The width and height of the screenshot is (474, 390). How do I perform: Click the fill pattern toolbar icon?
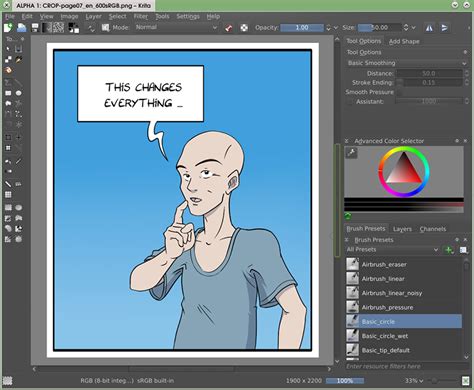(59, 28)
